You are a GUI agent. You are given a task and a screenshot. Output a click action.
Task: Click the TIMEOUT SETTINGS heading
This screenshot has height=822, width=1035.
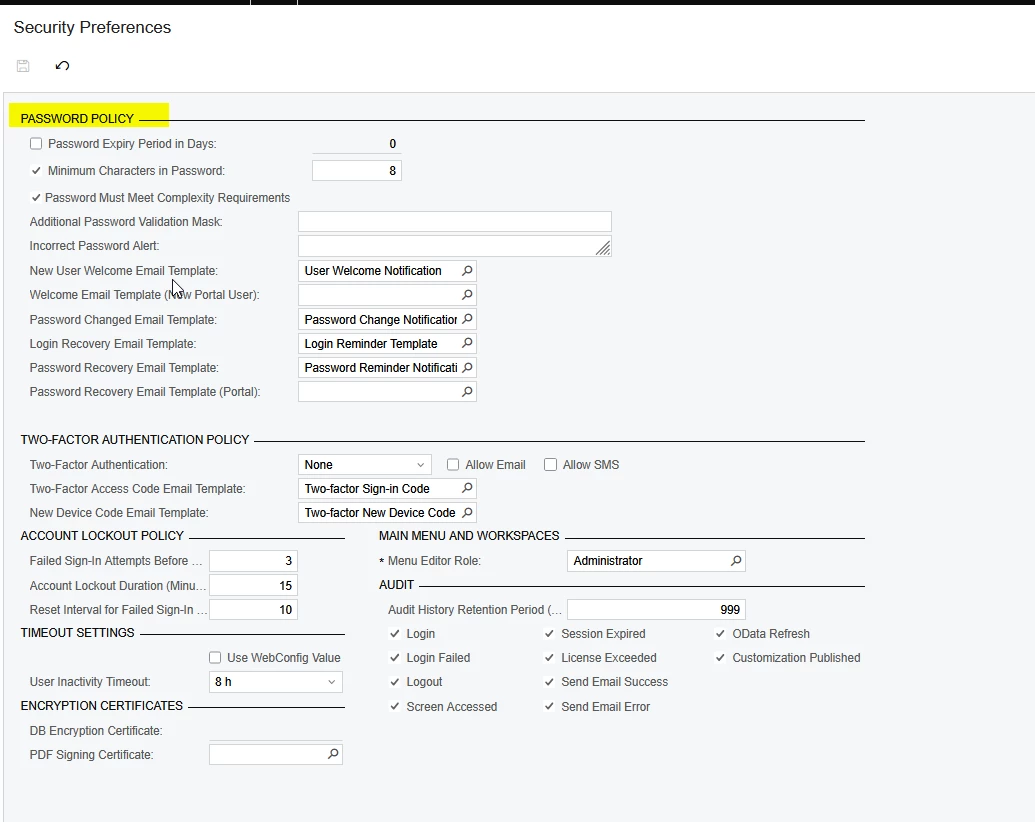pos(77,633)
